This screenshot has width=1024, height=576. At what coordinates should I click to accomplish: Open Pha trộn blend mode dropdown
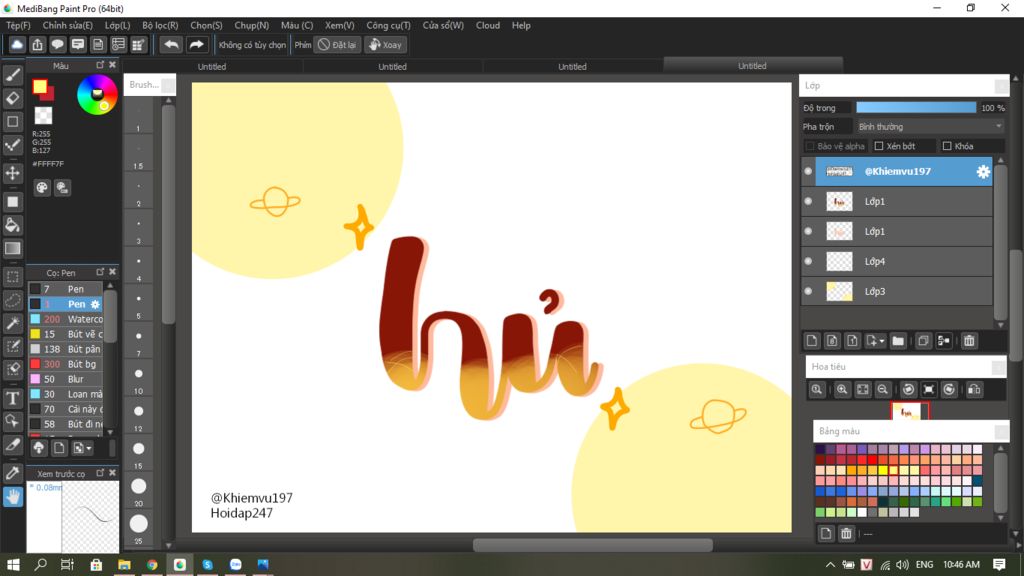pos(930,127)
